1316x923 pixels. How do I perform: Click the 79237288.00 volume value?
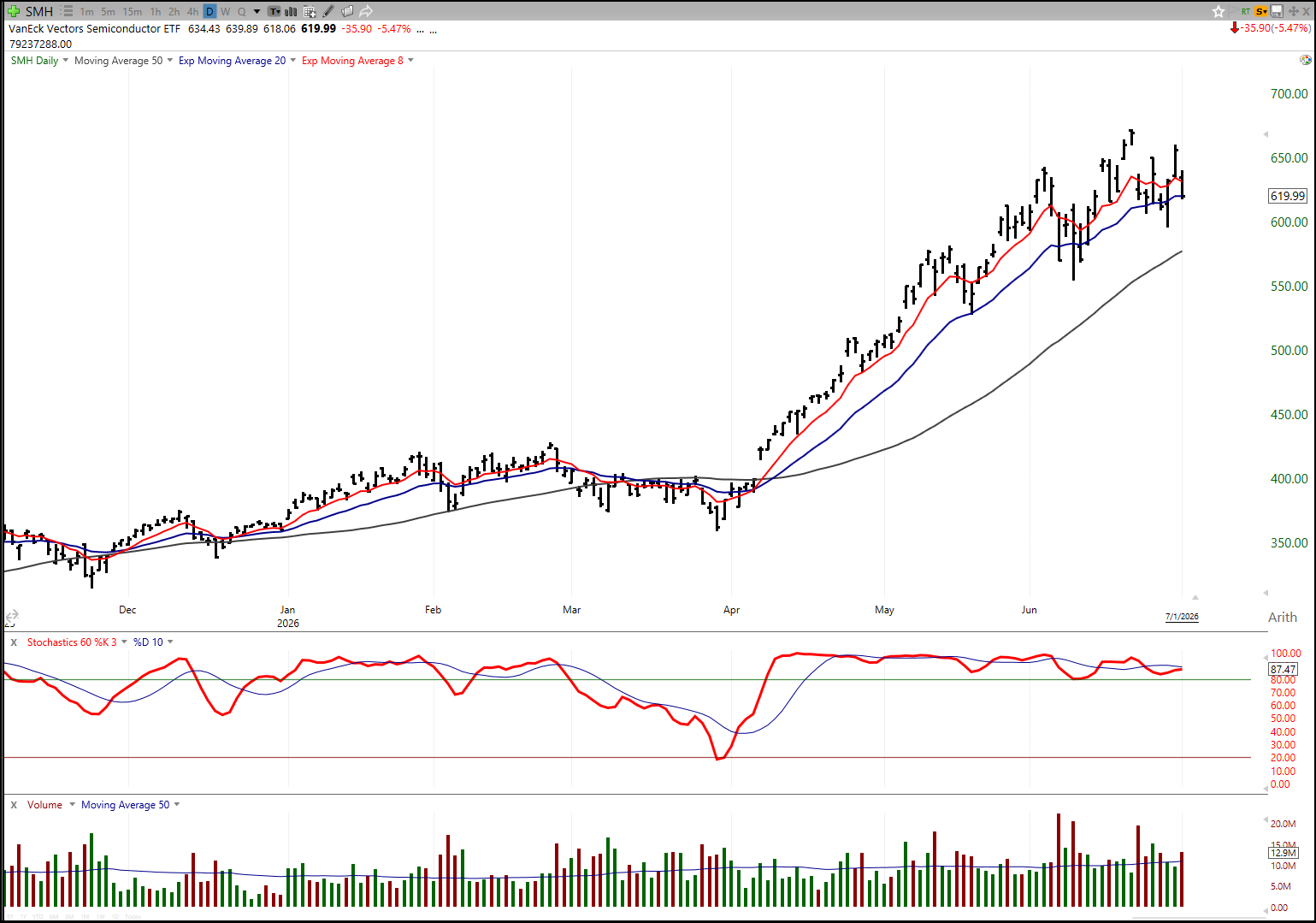[x=41, y=44]
